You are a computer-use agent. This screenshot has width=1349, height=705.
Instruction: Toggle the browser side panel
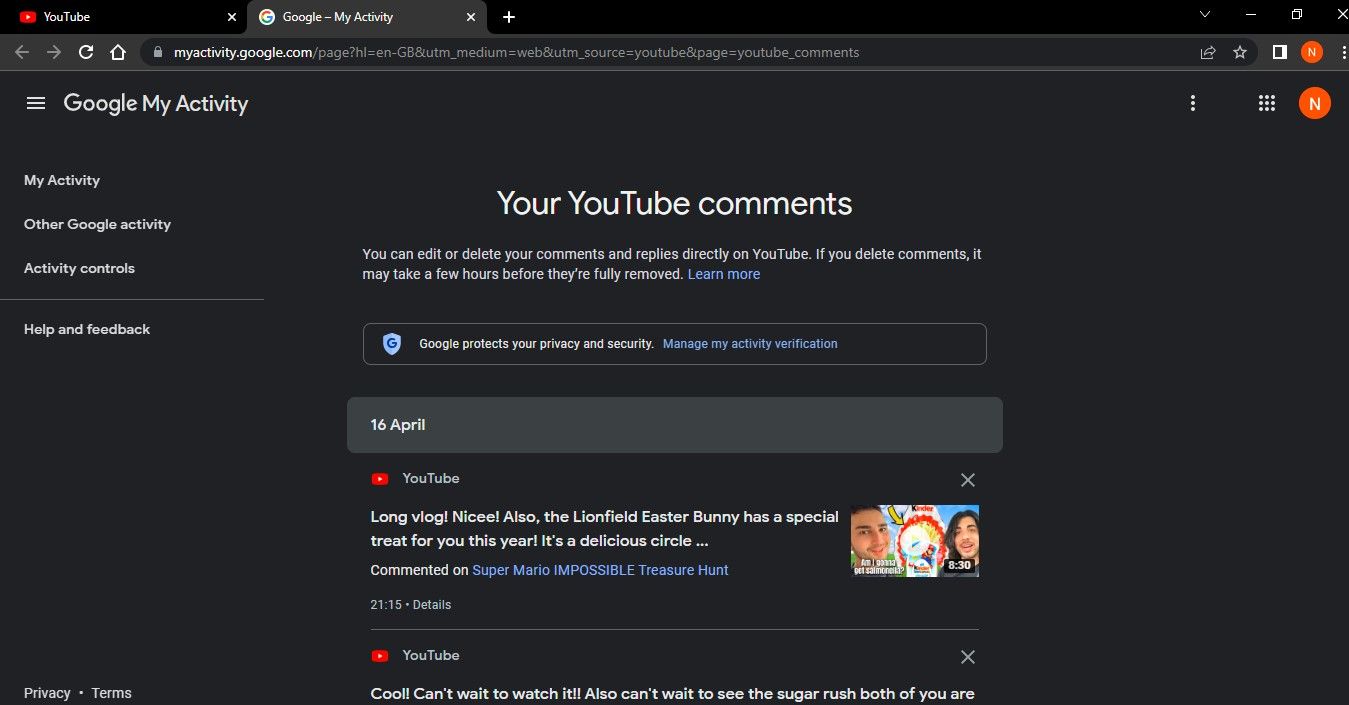click(1279, 52)
